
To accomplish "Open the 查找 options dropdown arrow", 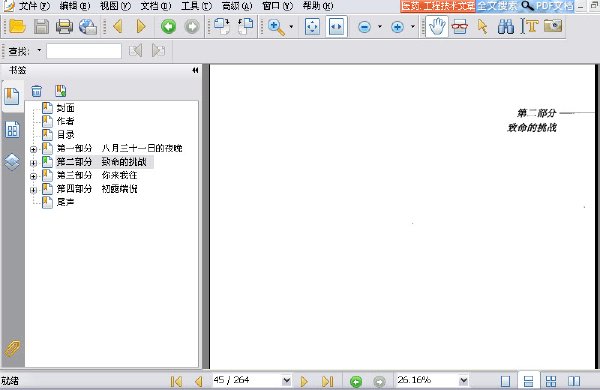I will 39,50.
